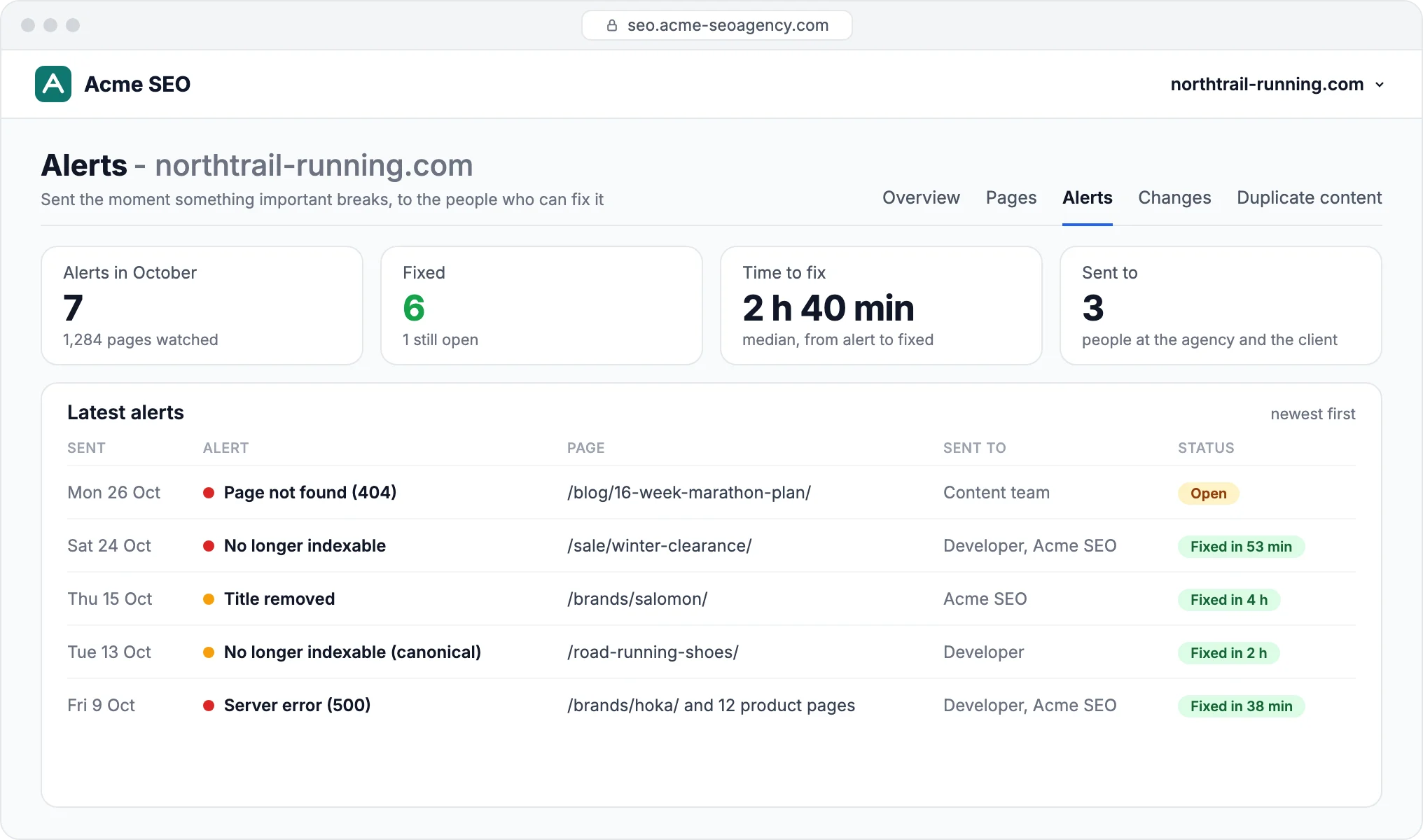Click the Fixed in 38 min badge
The image size is (1423, 840).
1242,706
